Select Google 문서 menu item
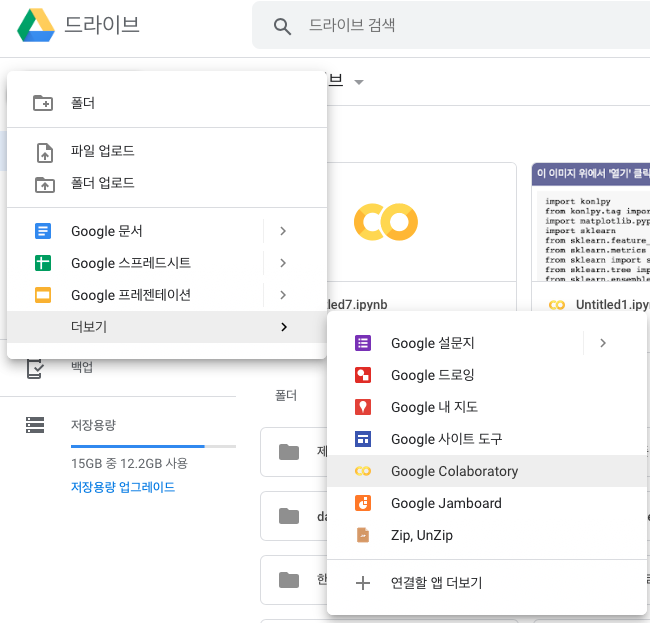 tap(135, 231)
